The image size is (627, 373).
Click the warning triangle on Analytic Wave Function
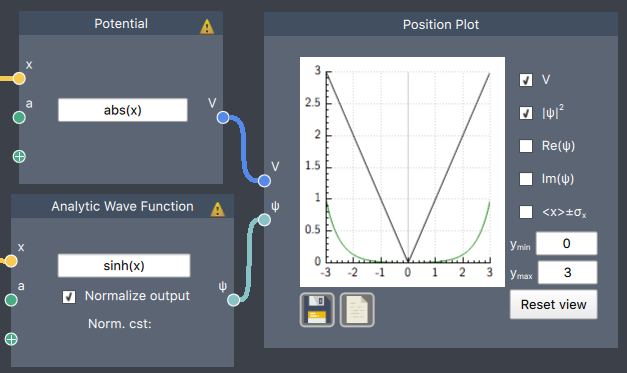(x=218, y=209)
